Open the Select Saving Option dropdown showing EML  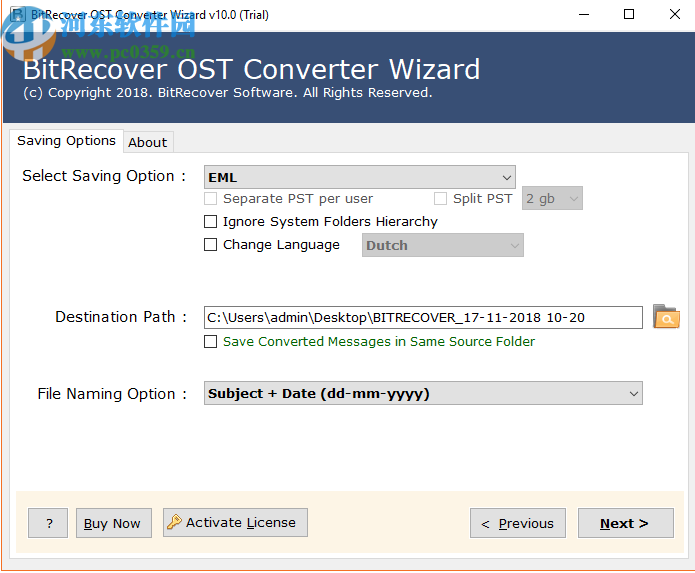(359, 177)
